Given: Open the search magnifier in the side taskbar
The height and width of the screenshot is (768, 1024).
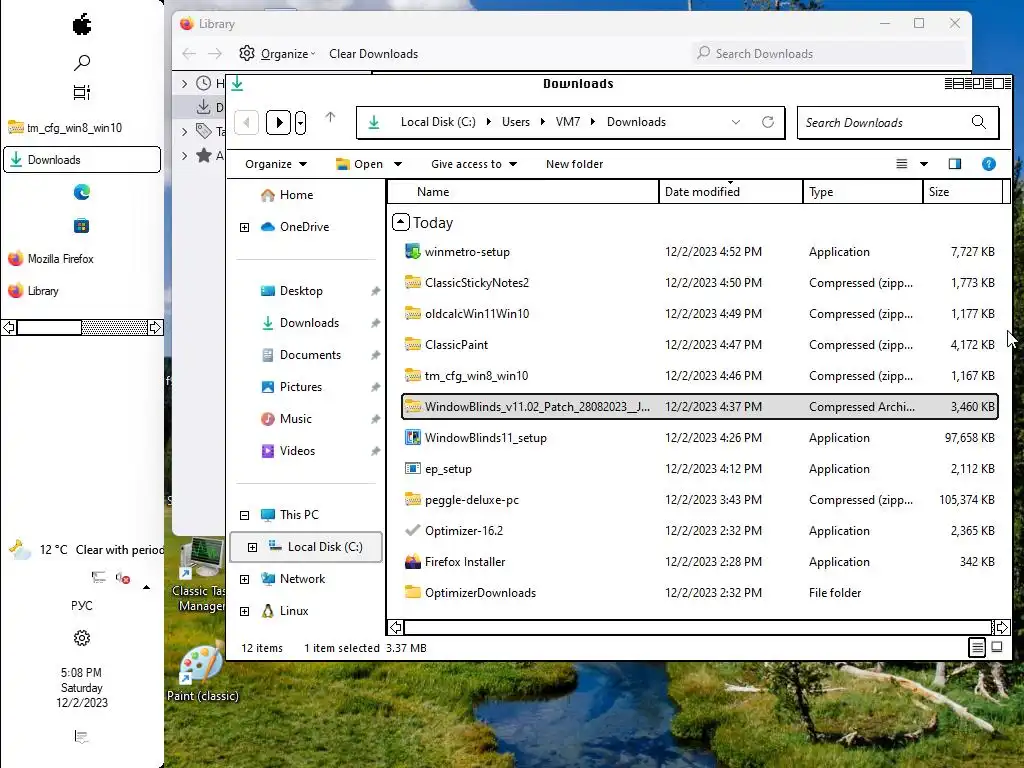Looking at the screenshot, I should pos(82,63).
